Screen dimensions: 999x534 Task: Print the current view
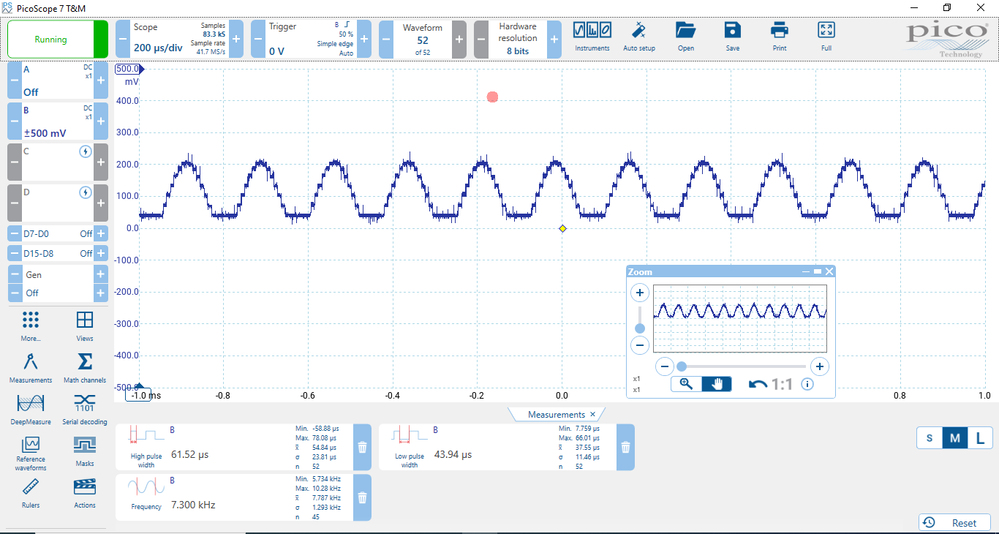click(779, 37)
